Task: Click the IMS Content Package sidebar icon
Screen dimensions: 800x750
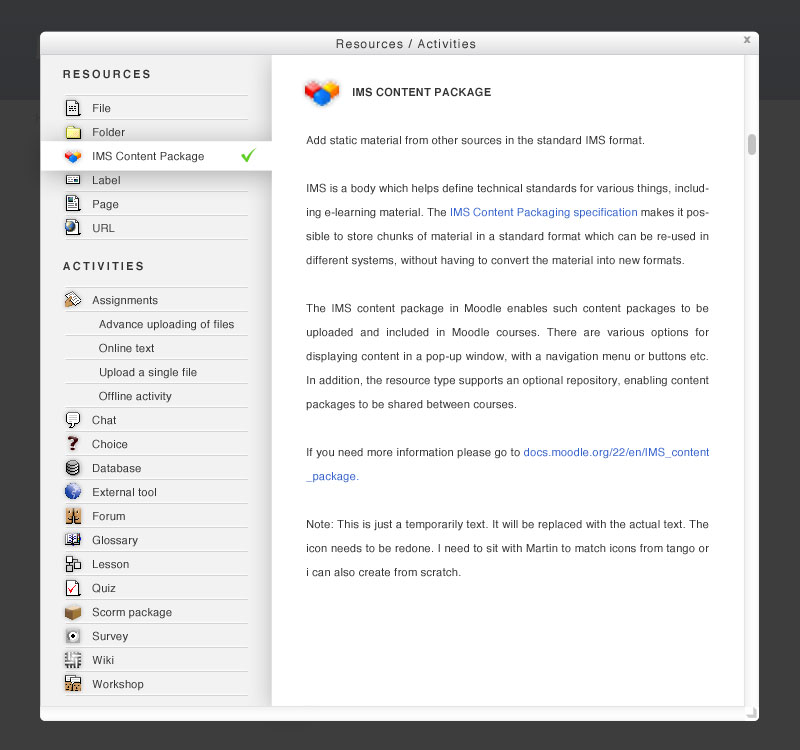Action: 73,156
